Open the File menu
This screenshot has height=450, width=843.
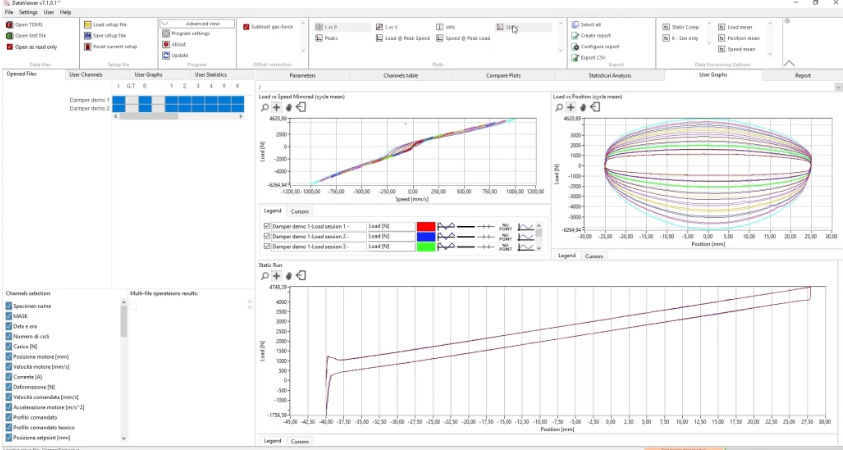pyautogui.click(x=8, y=12)
